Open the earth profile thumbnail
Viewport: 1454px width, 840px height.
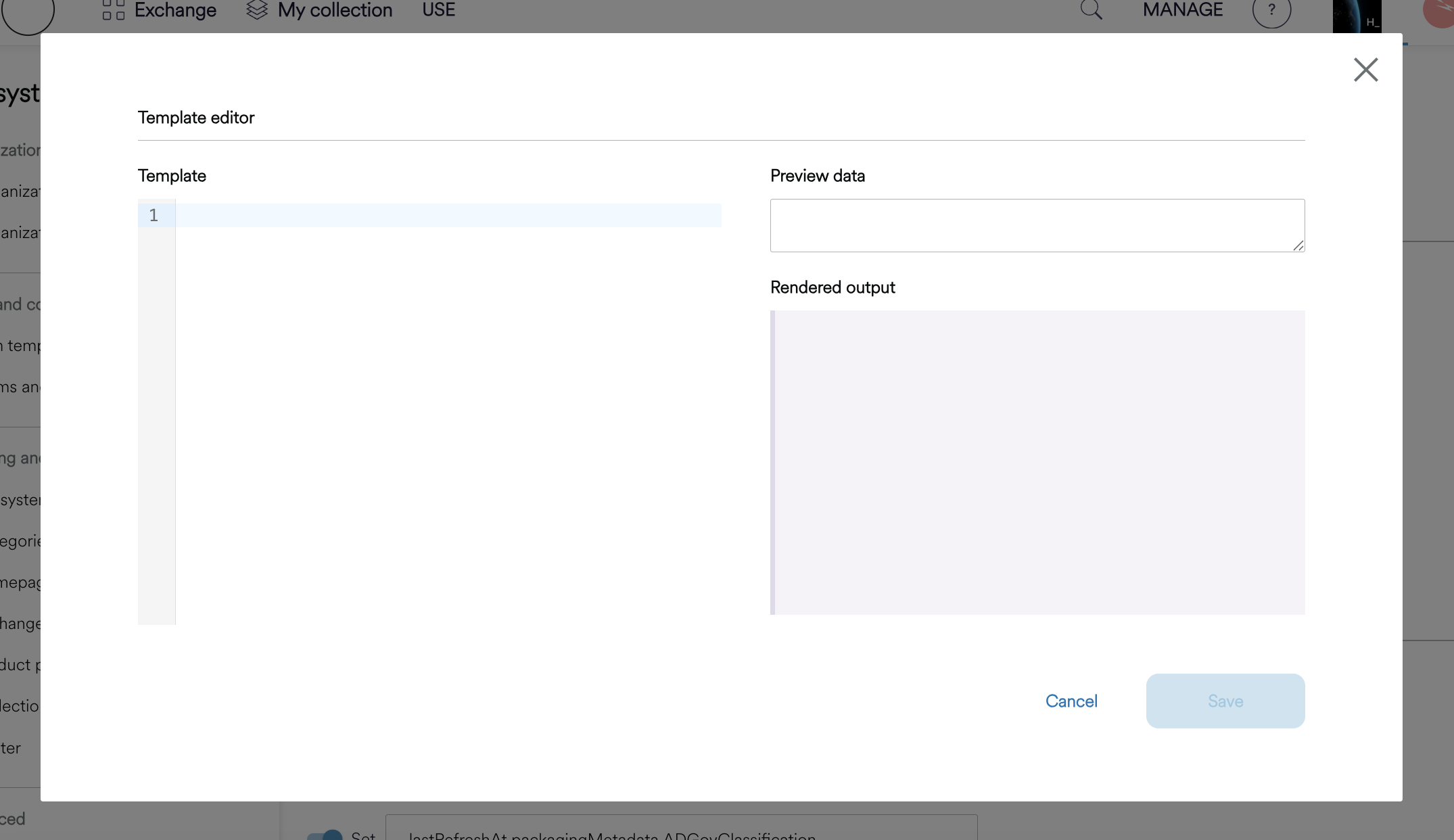[1357, 16]
